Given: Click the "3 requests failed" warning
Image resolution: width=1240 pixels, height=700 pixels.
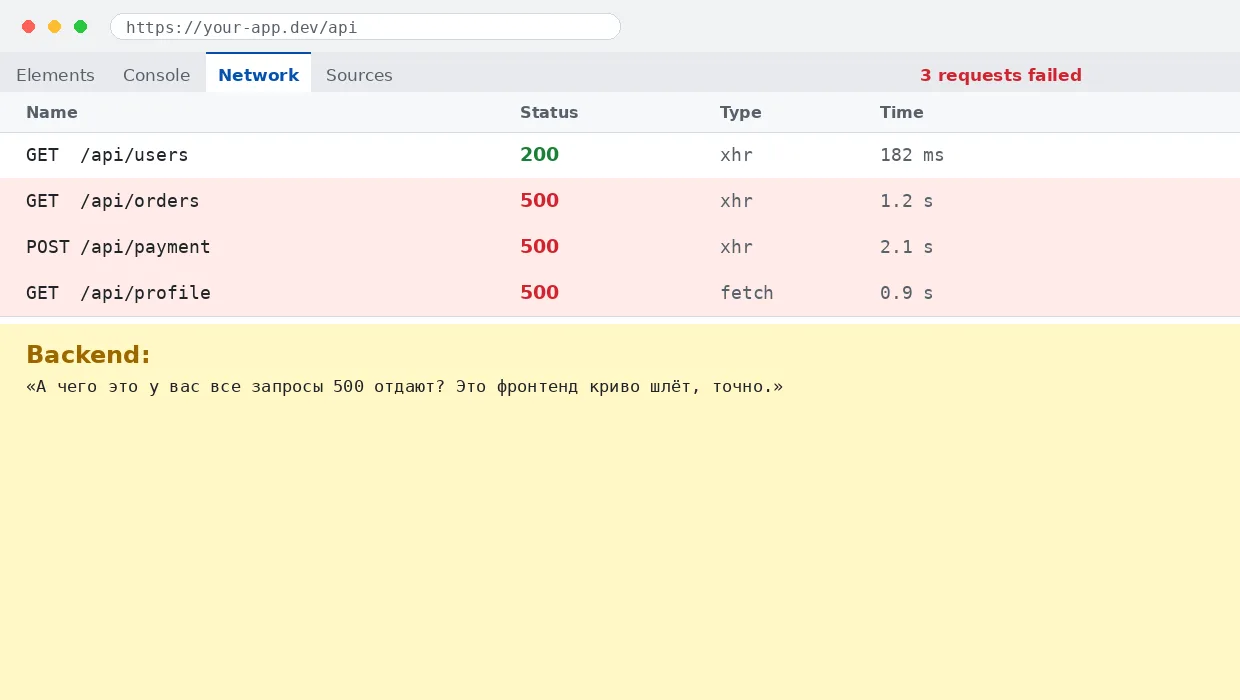Looking at the screenshot, I should pyautogui.click(x=1001, y=75).
